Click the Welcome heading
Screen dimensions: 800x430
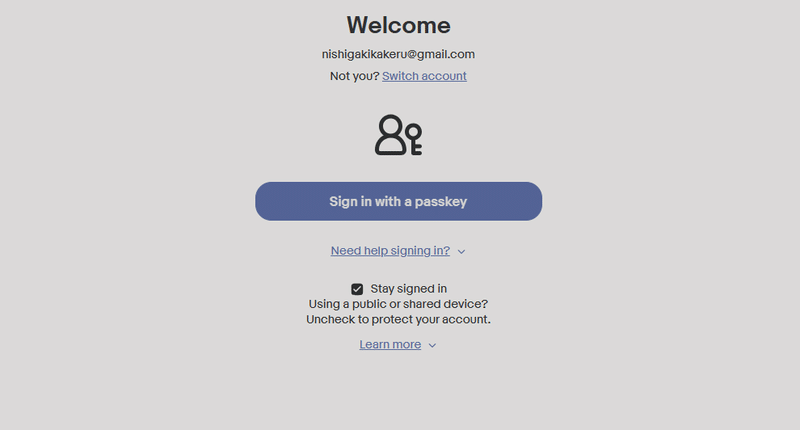(x=398, y=26)
